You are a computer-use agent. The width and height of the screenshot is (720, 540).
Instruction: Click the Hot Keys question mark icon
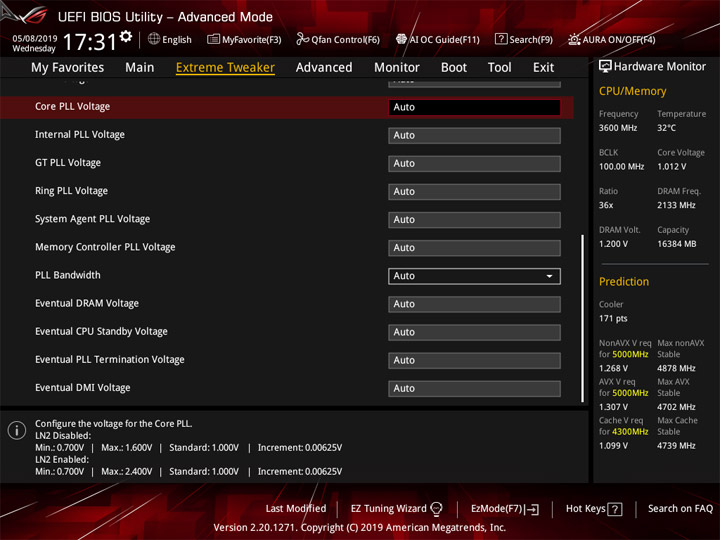[x=615, y=509]
